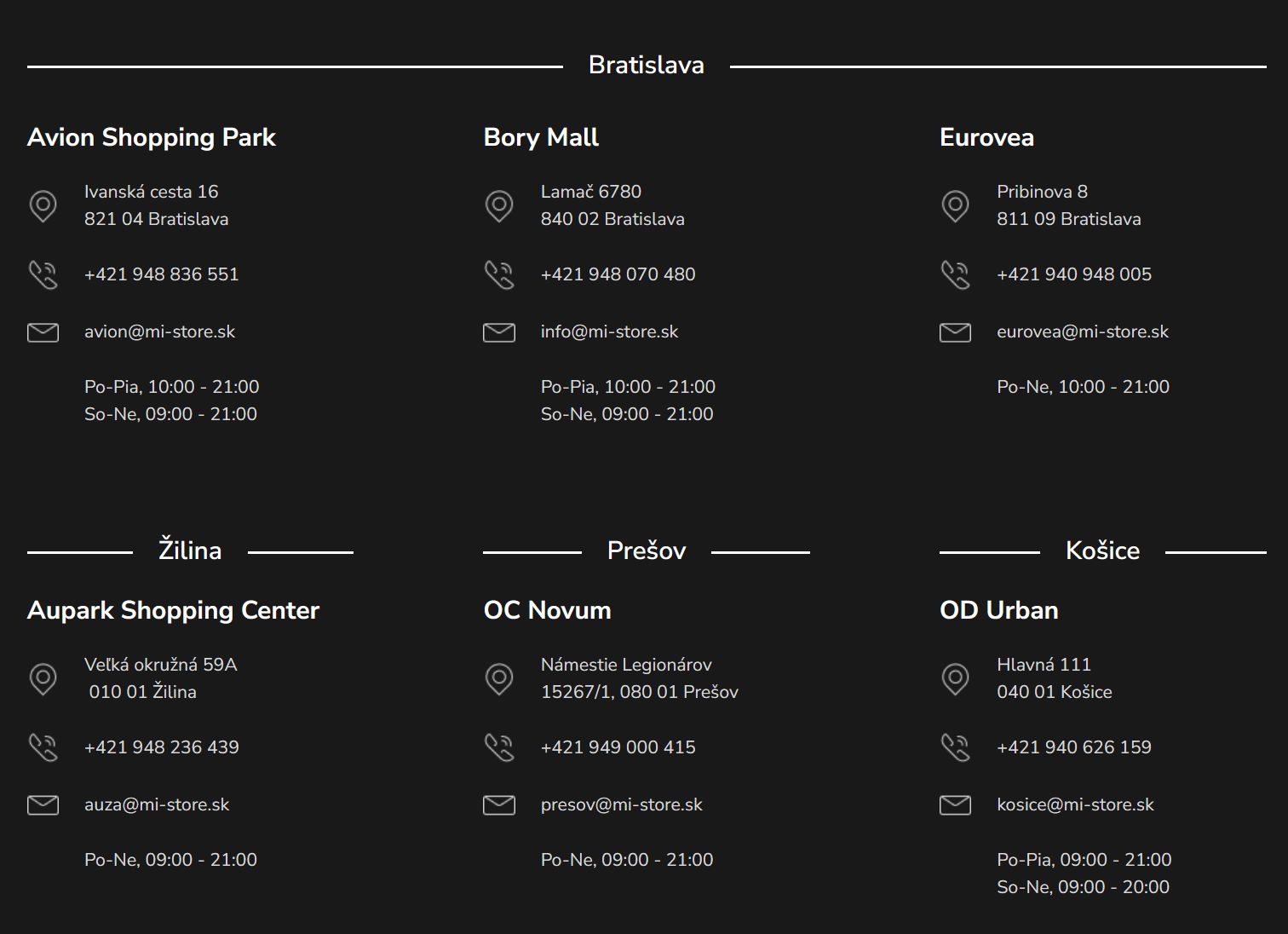The image size is (1288, 934).
Task: Select the Avion Shopping Park store heading
Action: tap(151, 137)
